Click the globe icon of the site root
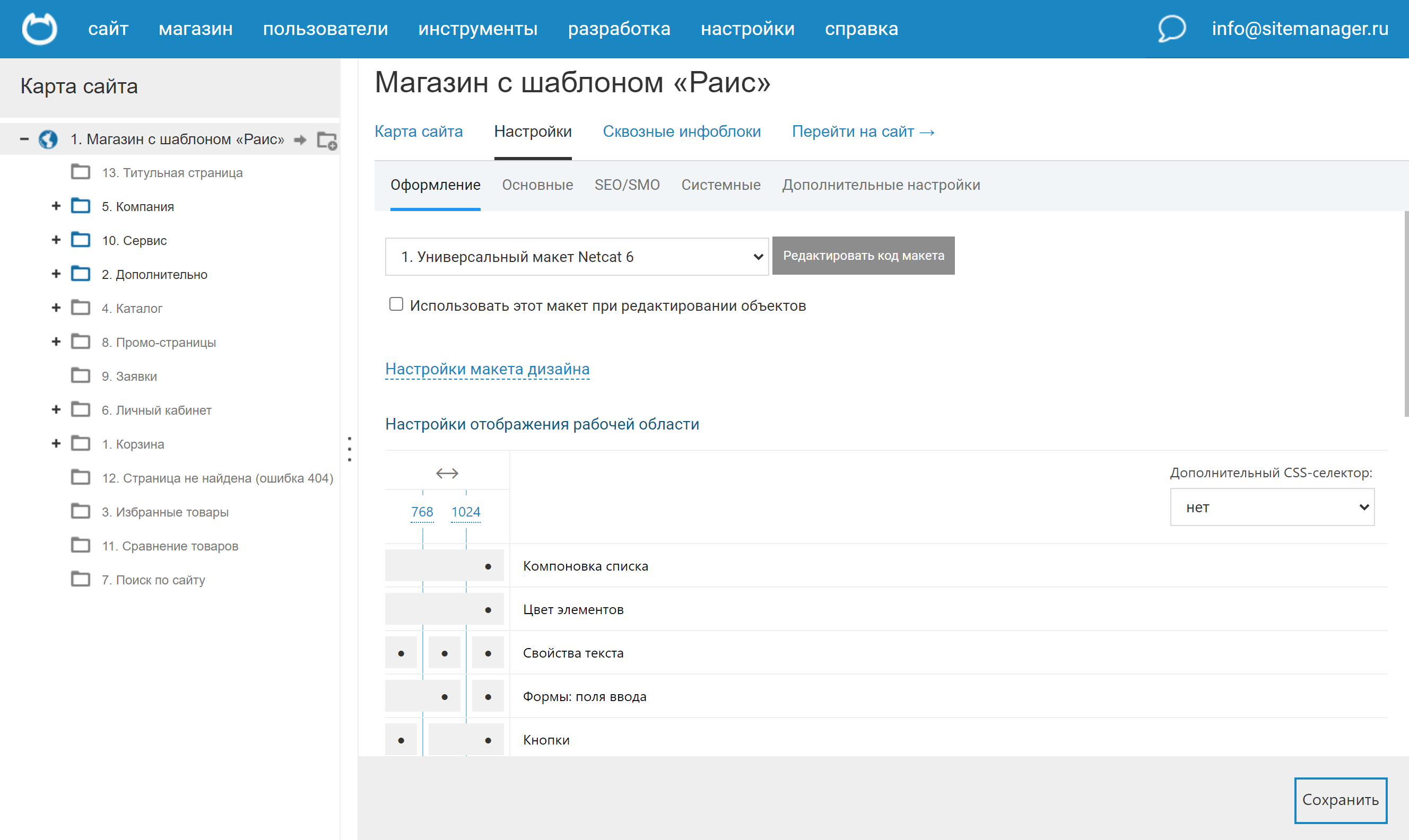The image size is (1409, 840). [48, 139]
